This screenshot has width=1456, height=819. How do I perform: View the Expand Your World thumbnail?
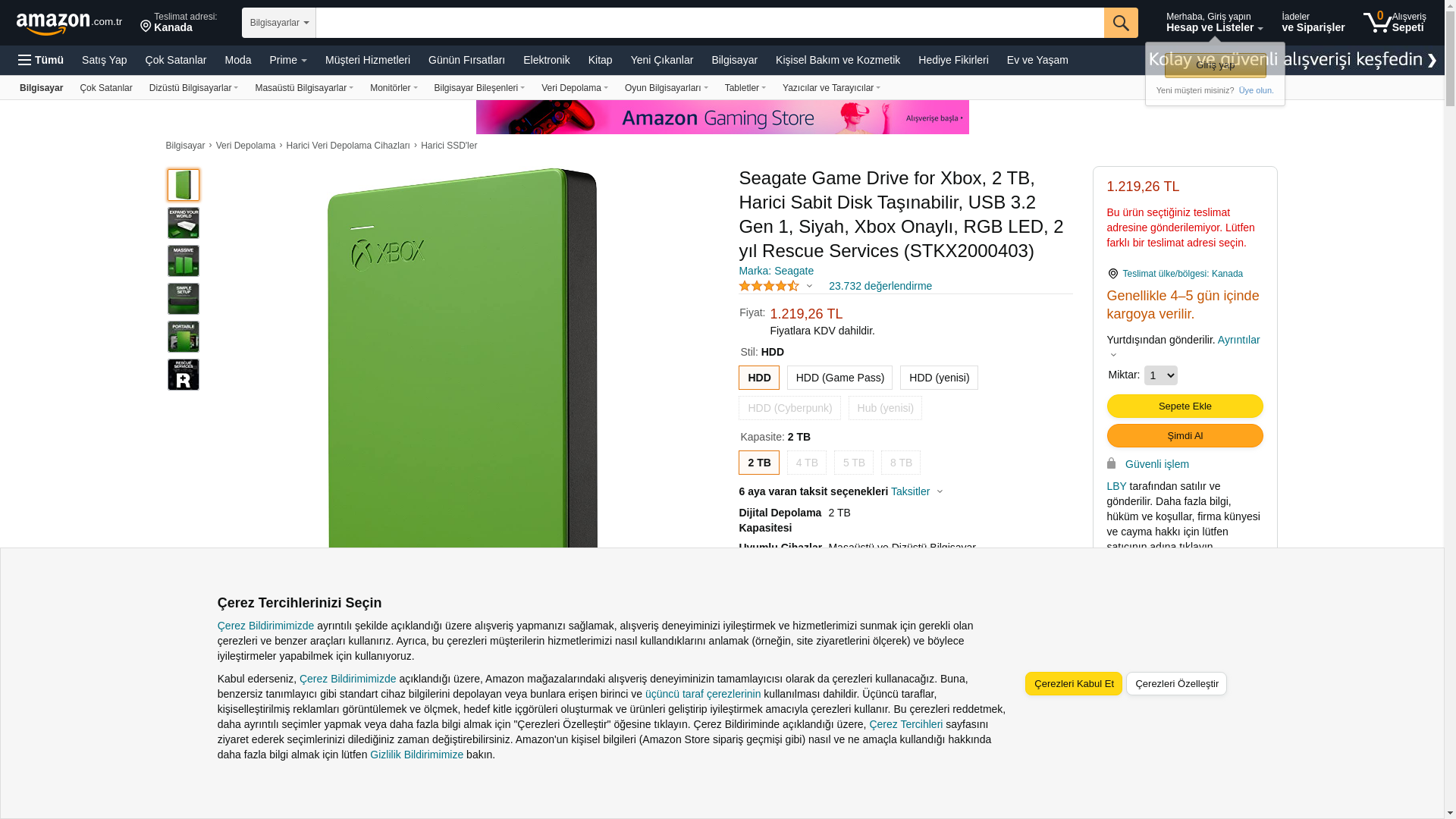point(184,223)
